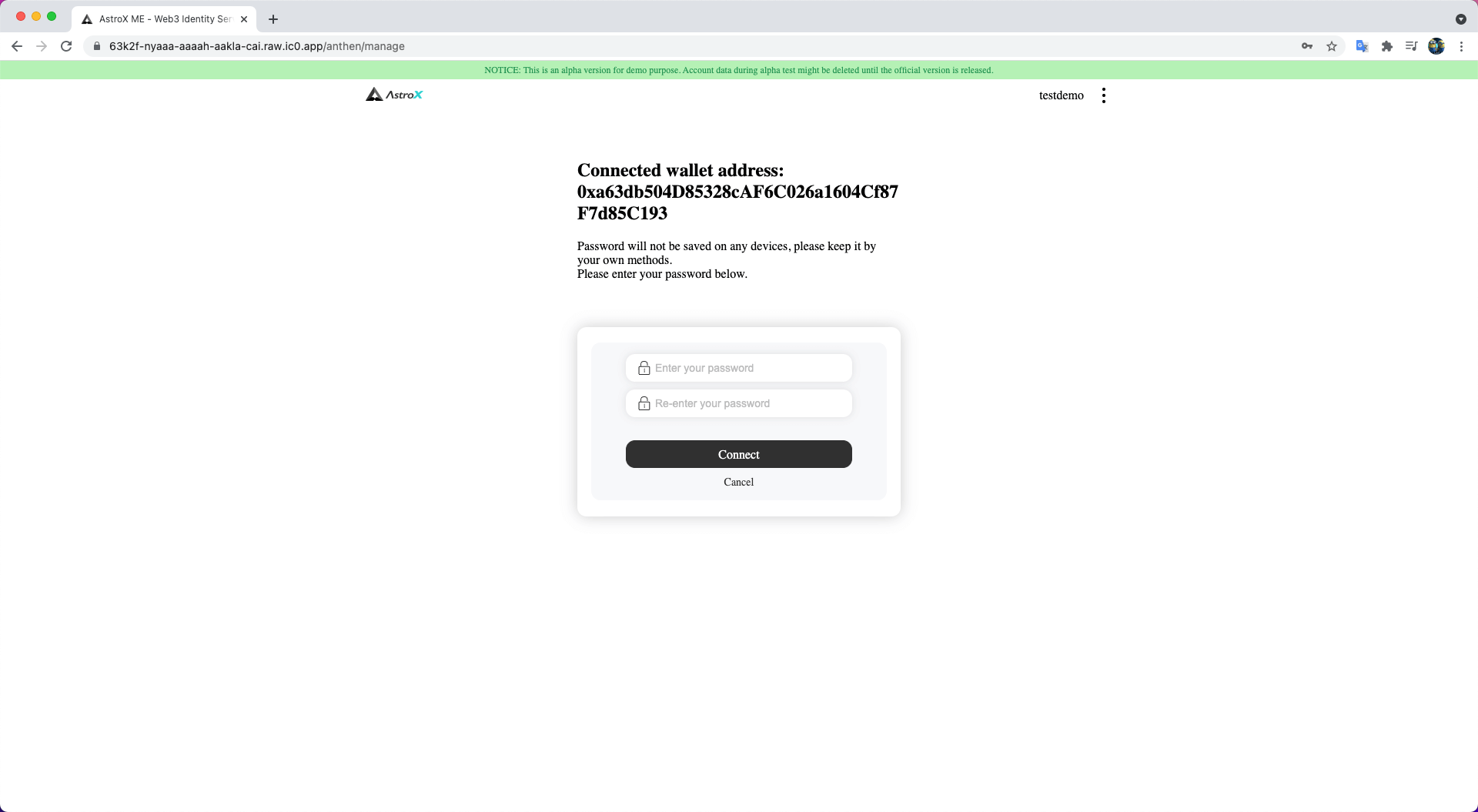Reload the page
The image size is (1478, 812).
66,46
